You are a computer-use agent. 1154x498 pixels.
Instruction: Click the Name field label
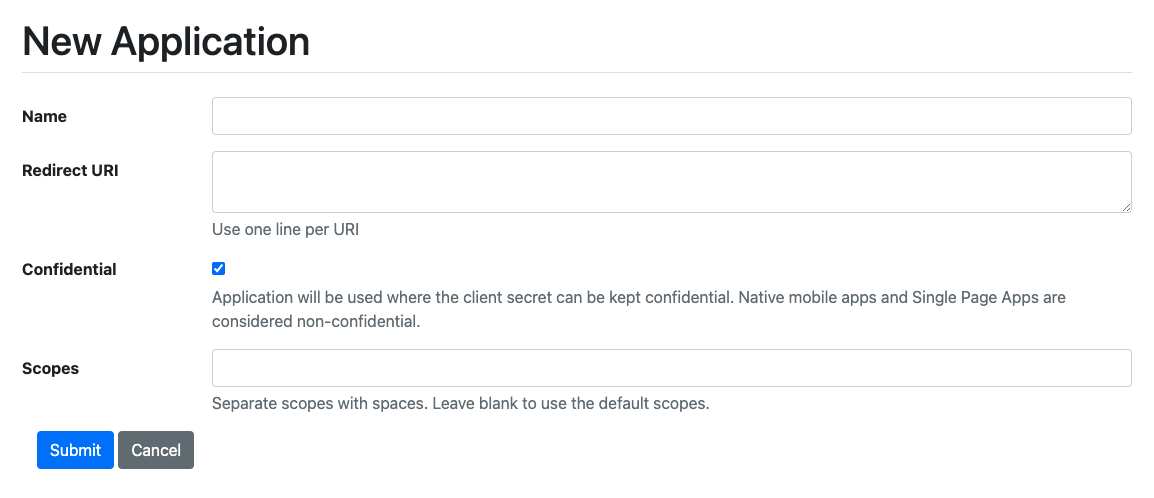tap(44, 116)
